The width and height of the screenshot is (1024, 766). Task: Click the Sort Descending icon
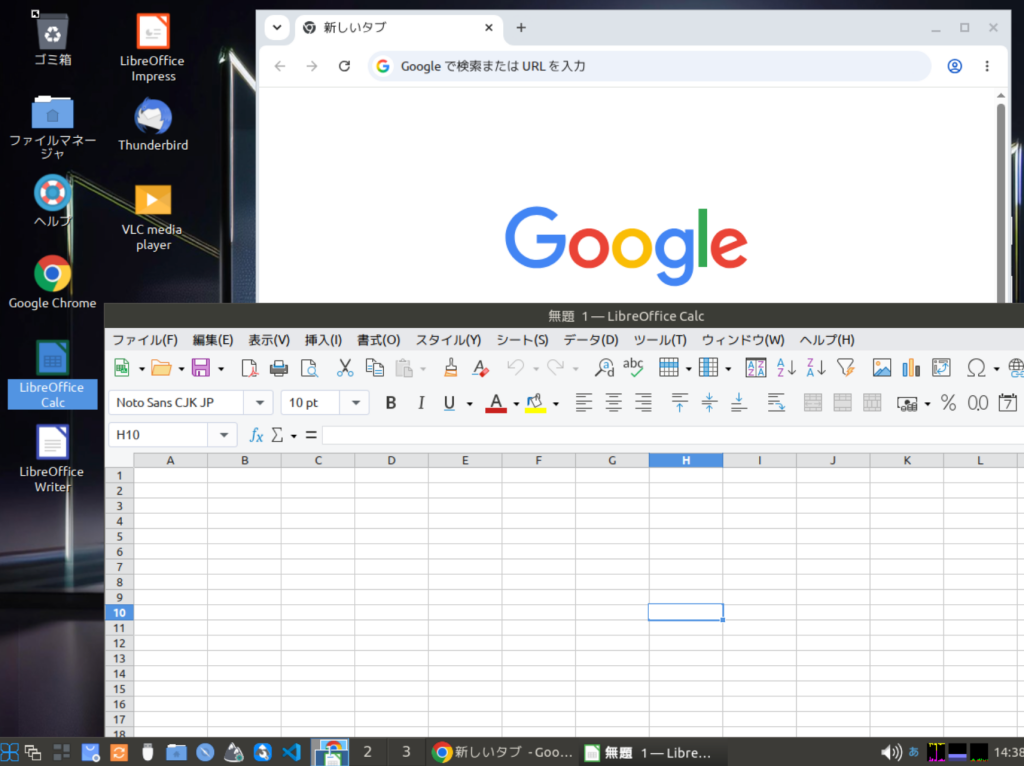pos(816,368)
